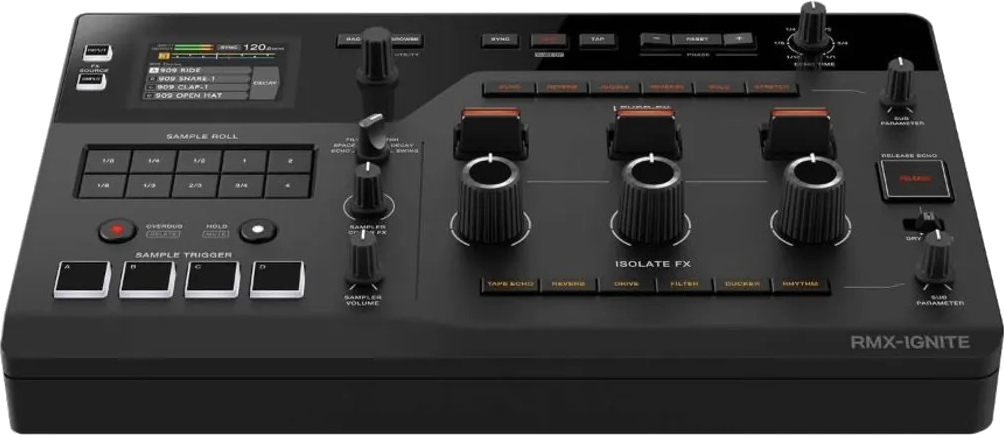This screenshot has height=435, width=1004.
Task: Click the left Isolate FX large knob
Action: 490,199
